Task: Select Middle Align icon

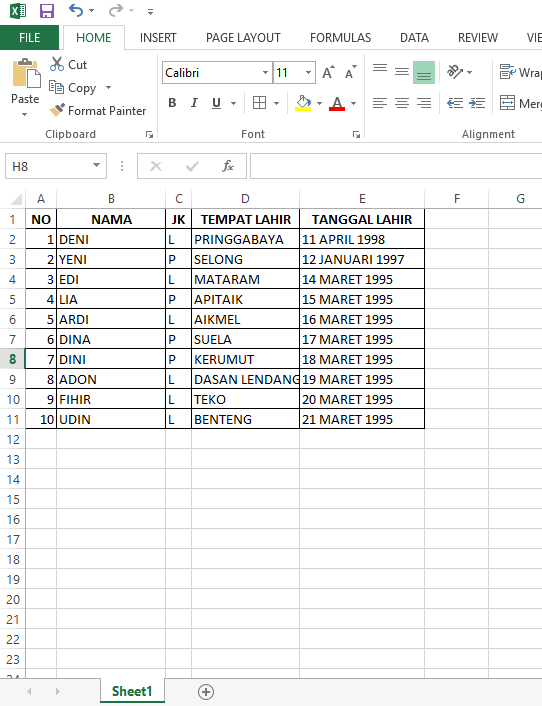Action: pyautogui.click(x=402, y=72)
